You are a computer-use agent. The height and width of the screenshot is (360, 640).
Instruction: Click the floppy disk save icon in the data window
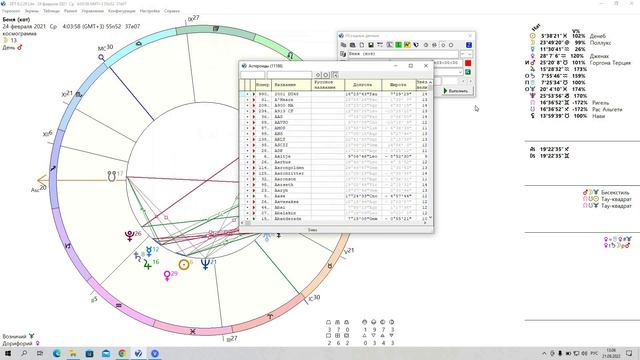tap(371, 44)
